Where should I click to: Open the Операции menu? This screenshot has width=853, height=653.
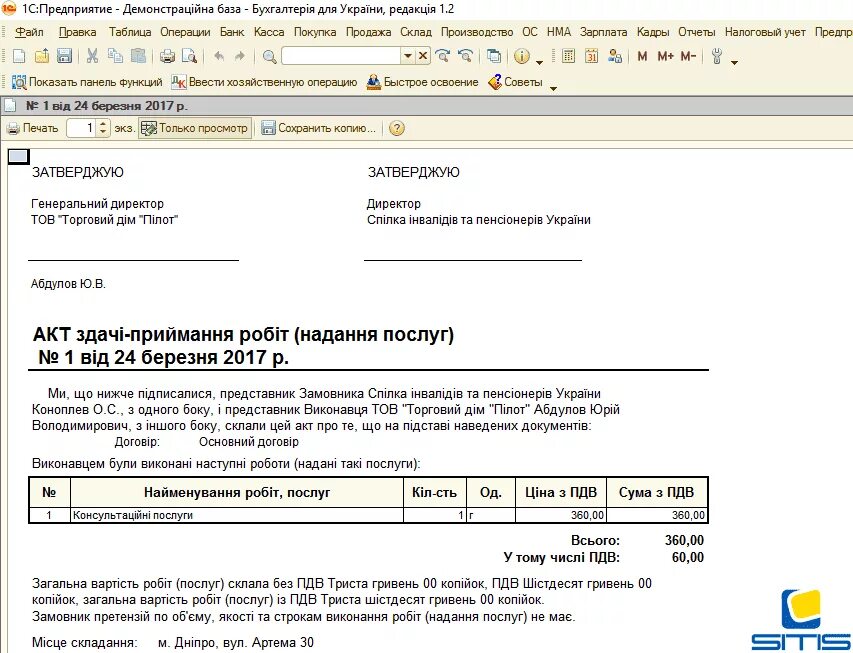[x=185, y=32]
